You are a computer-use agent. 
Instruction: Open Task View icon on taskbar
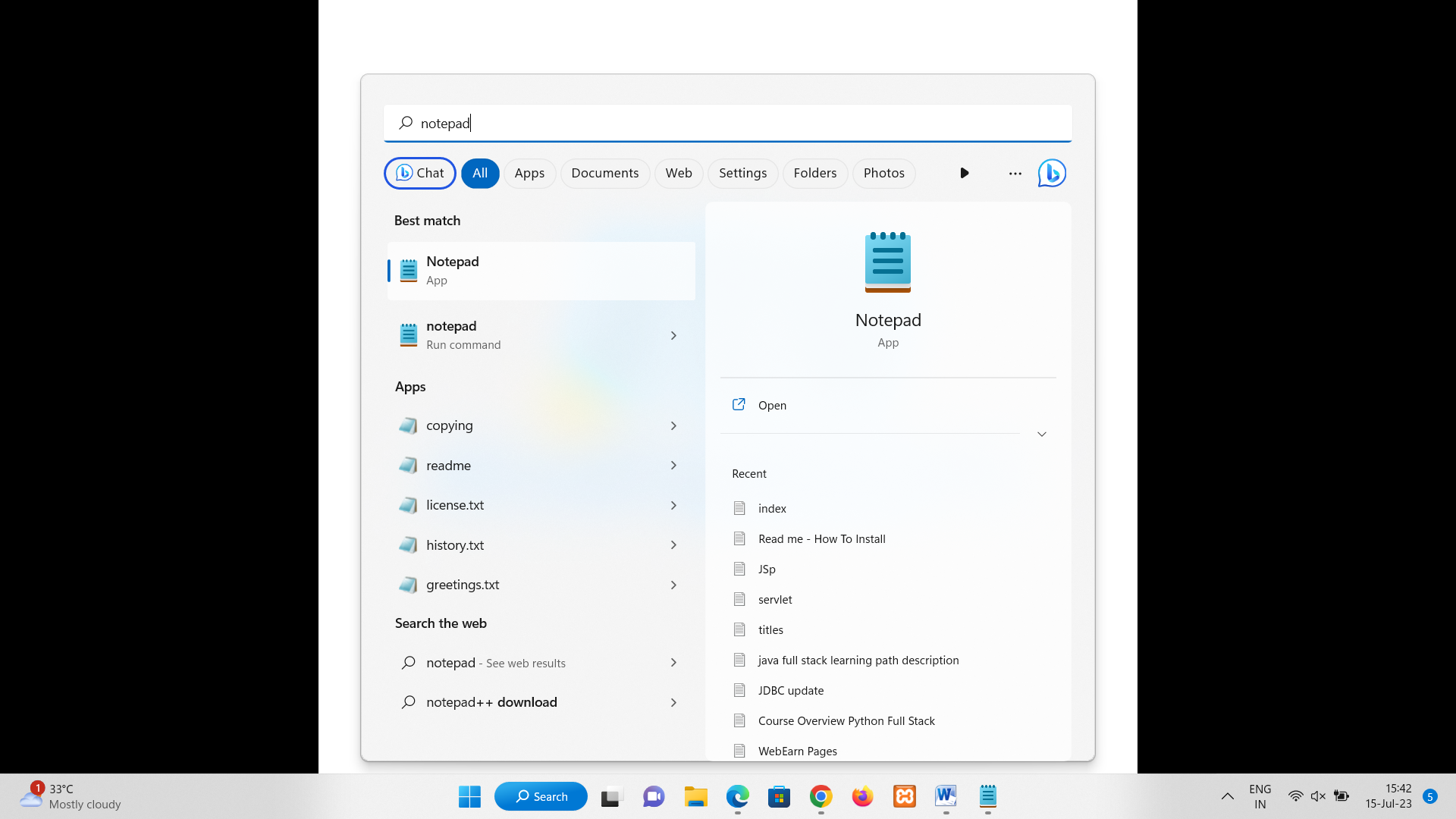pyautogui.click(x=611, y=797)
